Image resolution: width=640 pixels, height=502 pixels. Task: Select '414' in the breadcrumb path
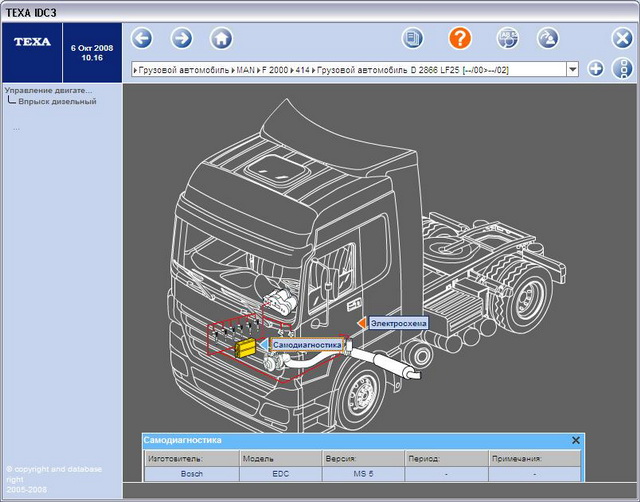coord(302,70)
